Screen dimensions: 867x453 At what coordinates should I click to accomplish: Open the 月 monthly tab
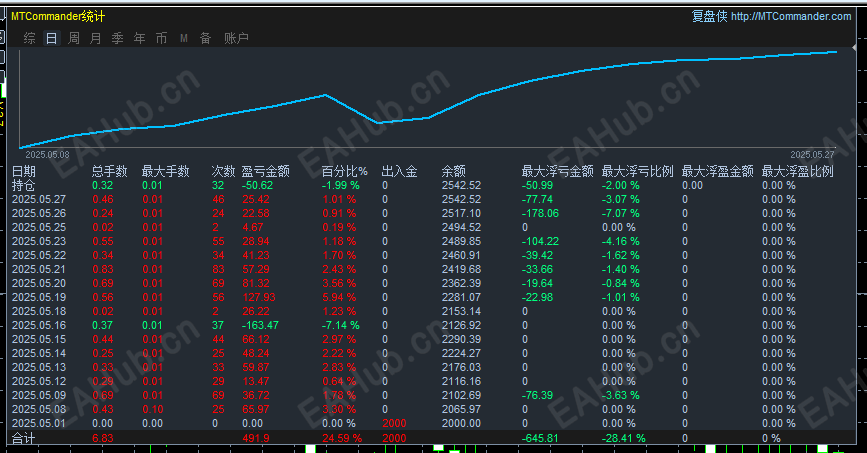96,38
